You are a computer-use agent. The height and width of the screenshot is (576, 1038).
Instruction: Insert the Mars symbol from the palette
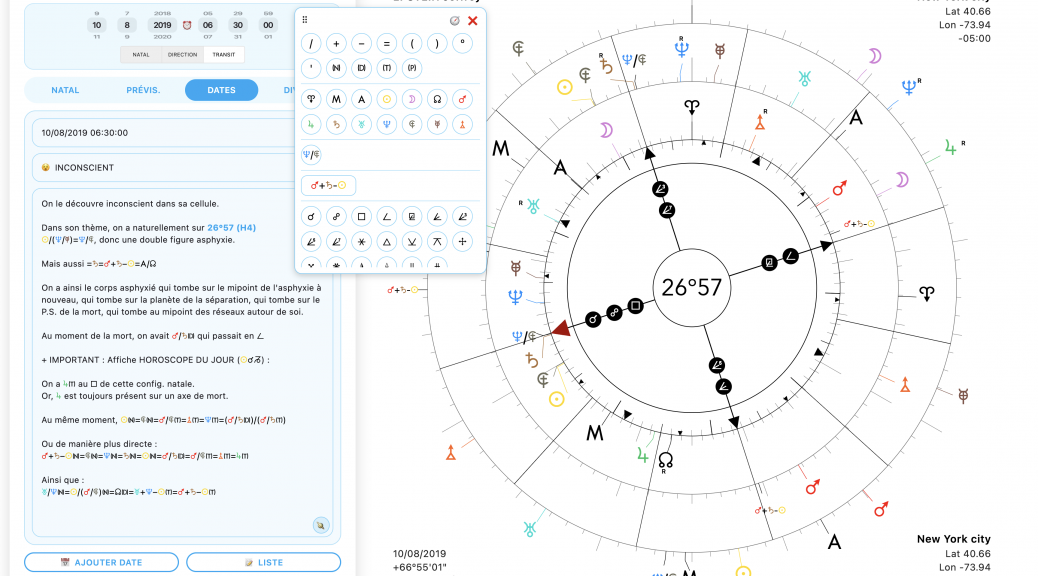coord(461,99)
